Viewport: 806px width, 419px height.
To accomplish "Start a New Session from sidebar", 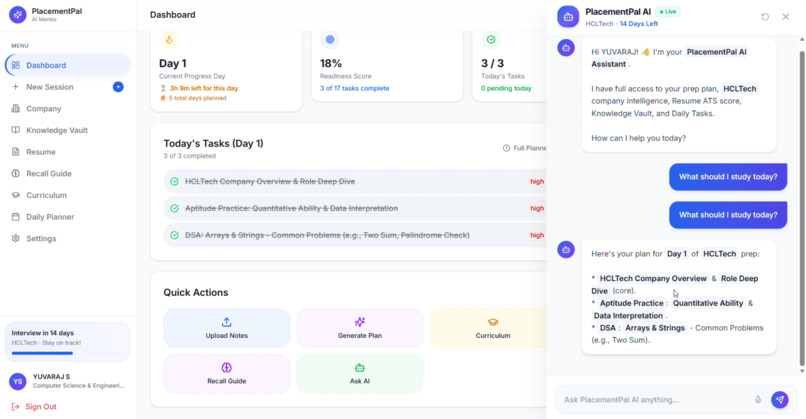I will pos(67,87).
